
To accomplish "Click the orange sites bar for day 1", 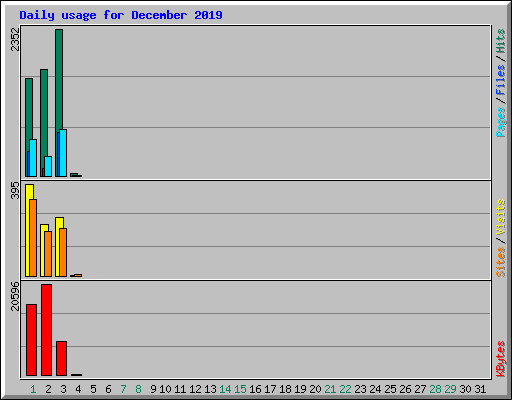I will 33,238.
